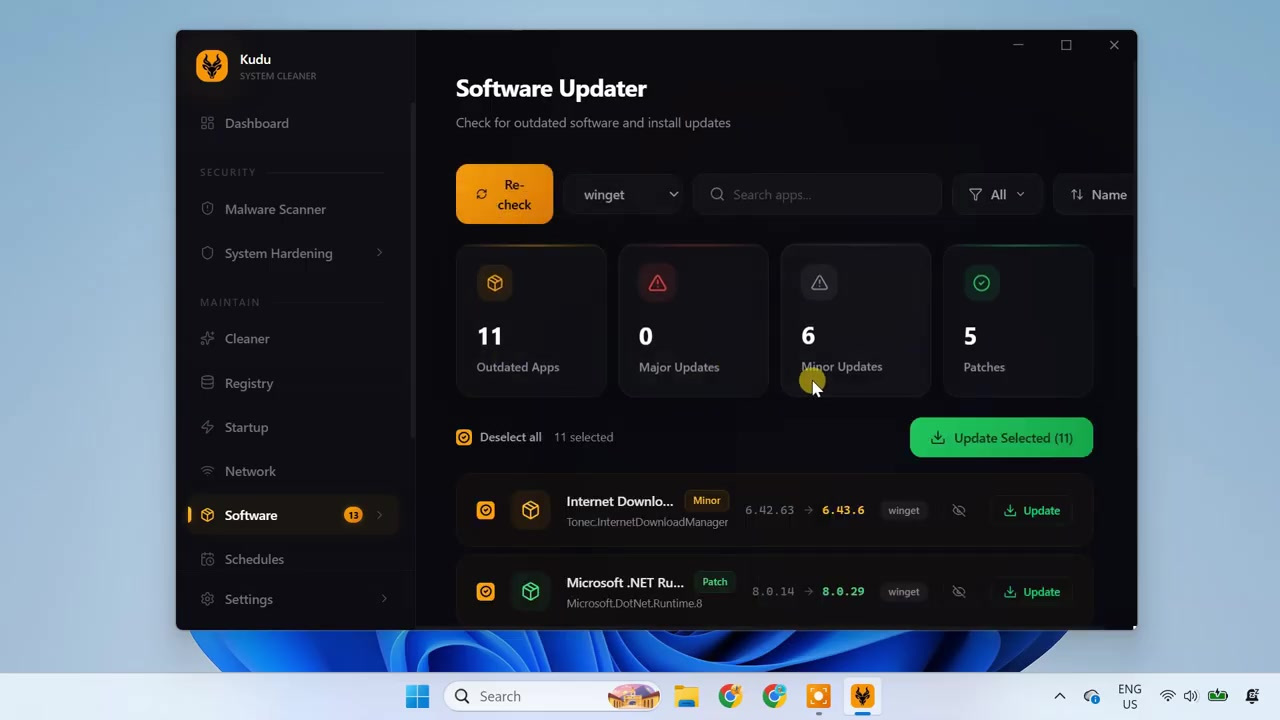The height and width of the screenshot is (720, 1280).
Task: Click the Minor Updates triangle icon
Action: pos(819,283)
